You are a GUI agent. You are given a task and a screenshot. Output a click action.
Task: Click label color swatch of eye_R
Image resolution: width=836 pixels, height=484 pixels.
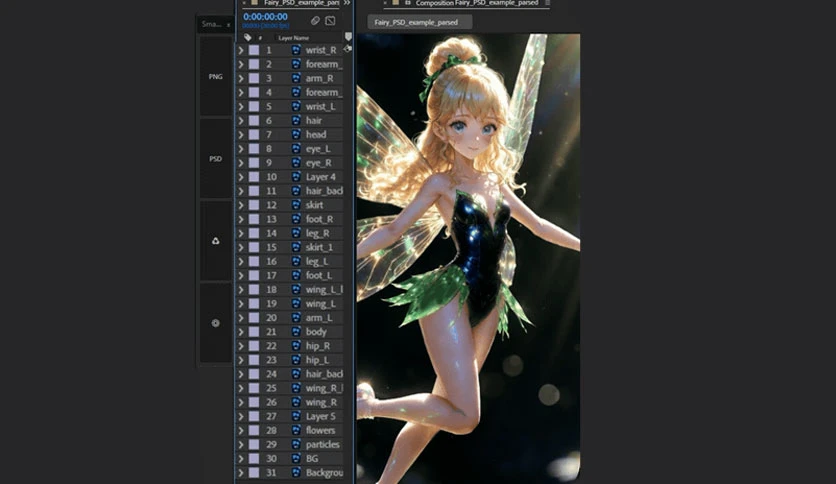point(254,163)
